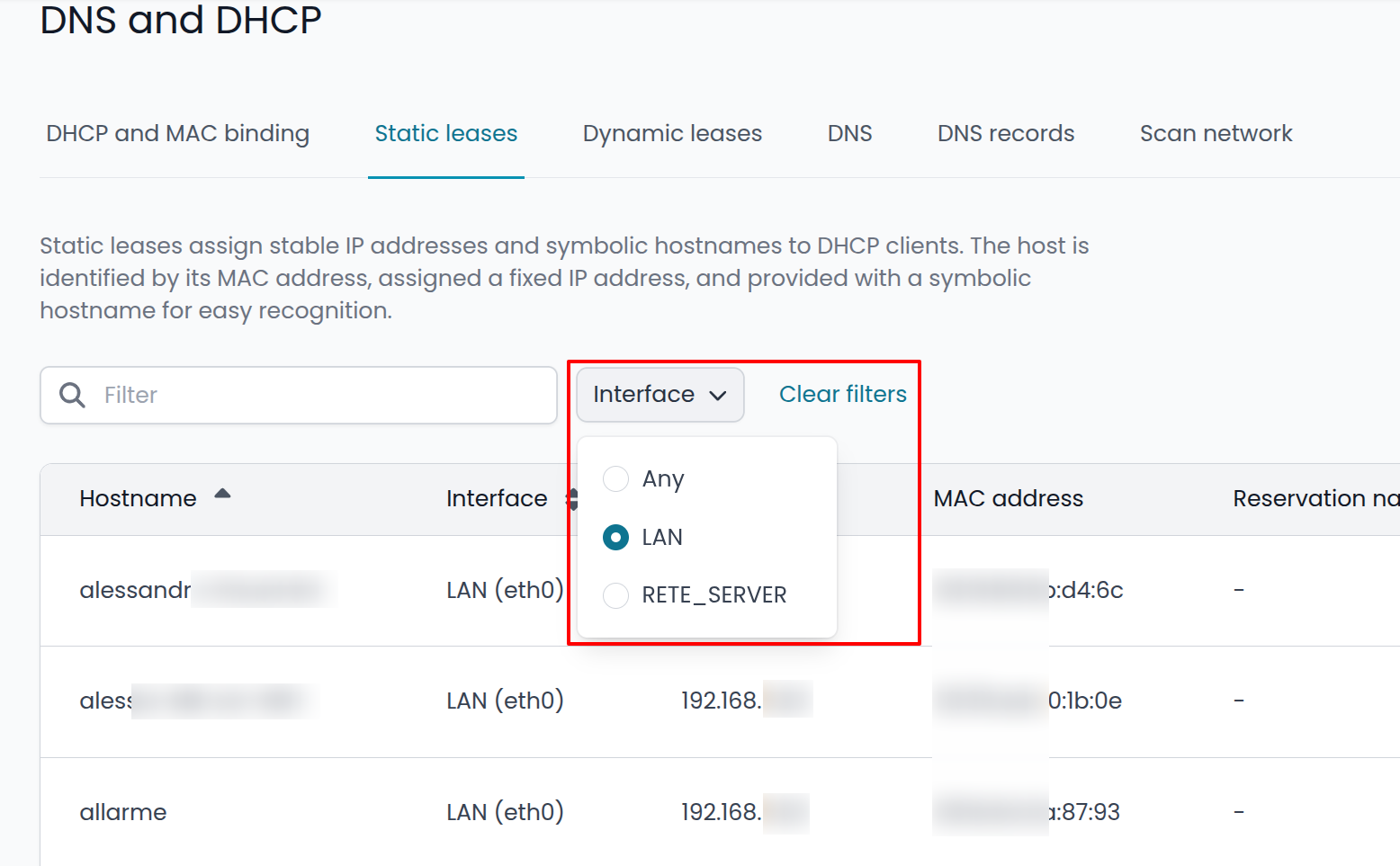This screenshot has width=1400, height=866.
Task: Select the LAN radio option
Action: (615, 537)
